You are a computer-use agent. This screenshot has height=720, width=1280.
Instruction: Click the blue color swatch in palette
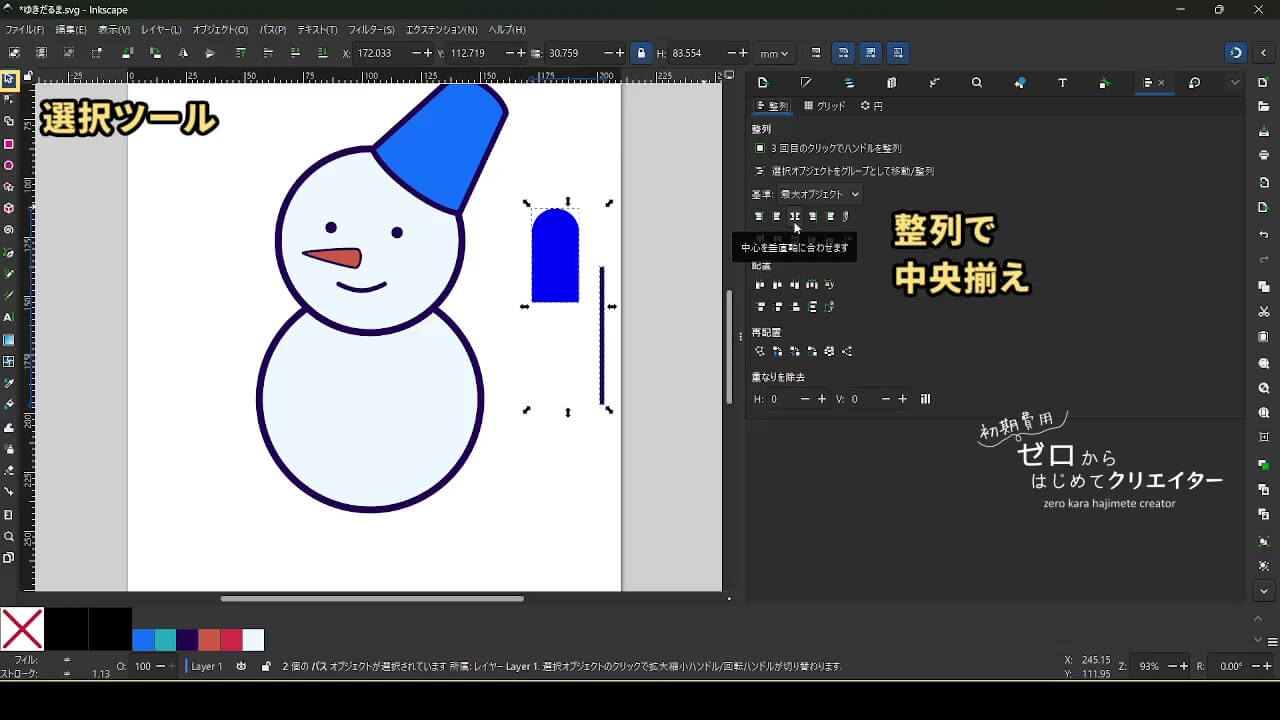click(143, 640)
